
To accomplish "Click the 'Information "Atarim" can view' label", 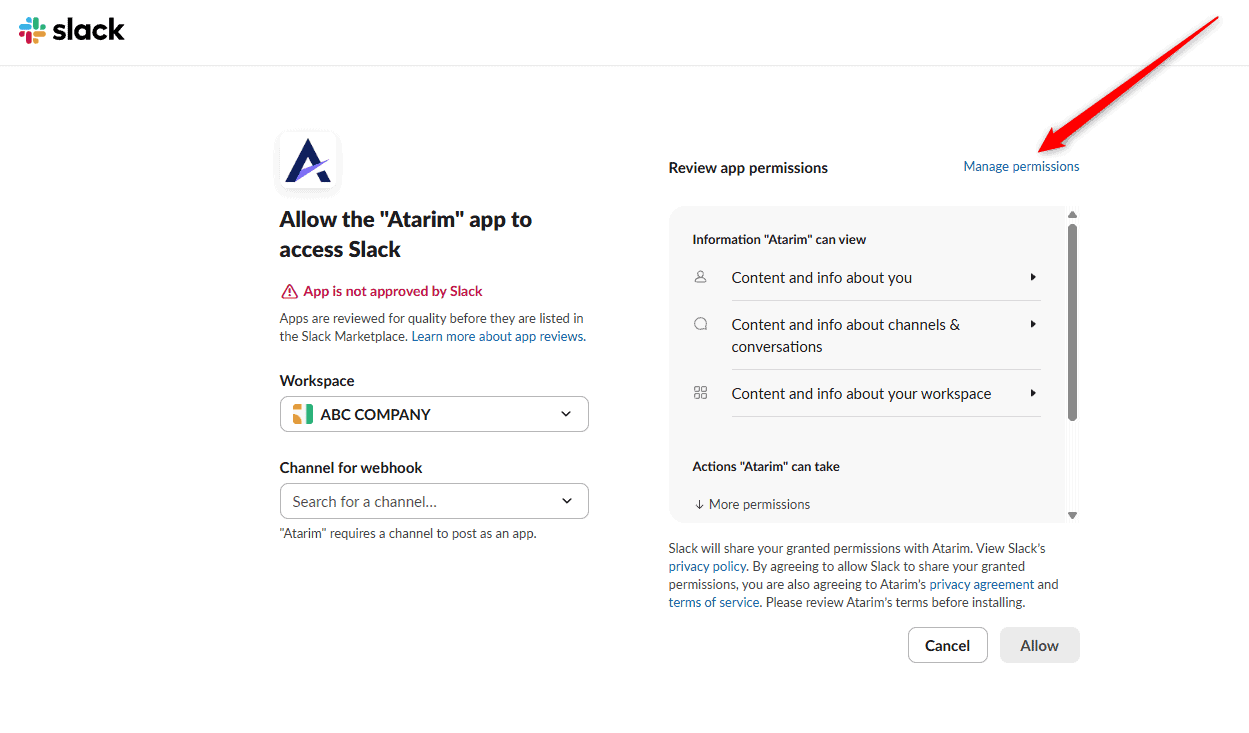I will (x=779, y=239).
